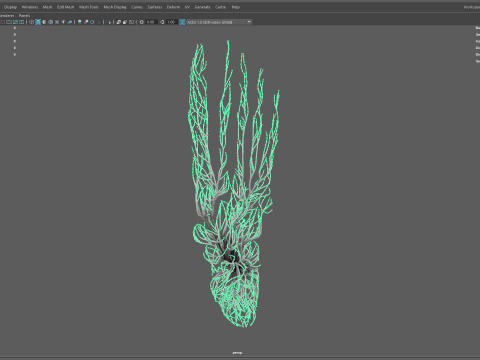Click the highlighted Smooth Shade All icon
The image size is (480, 360).
(x=38, y=22)
